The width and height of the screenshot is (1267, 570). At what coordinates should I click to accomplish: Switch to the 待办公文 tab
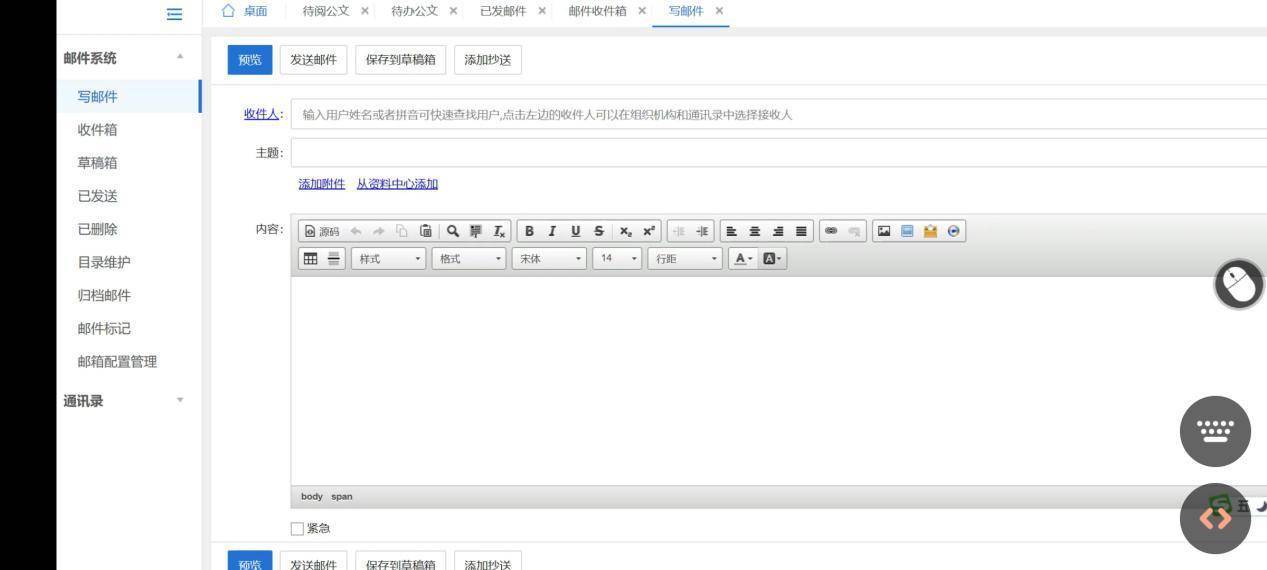coord(414,11)
